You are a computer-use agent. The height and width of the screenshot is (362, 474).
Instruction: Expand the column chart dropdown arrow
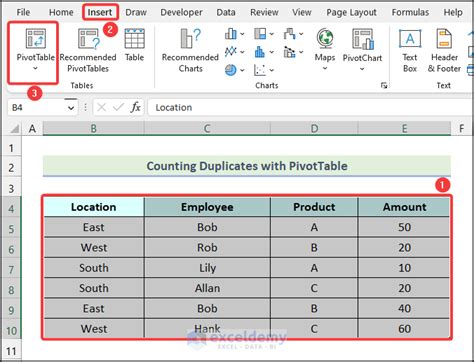point(242,34)
